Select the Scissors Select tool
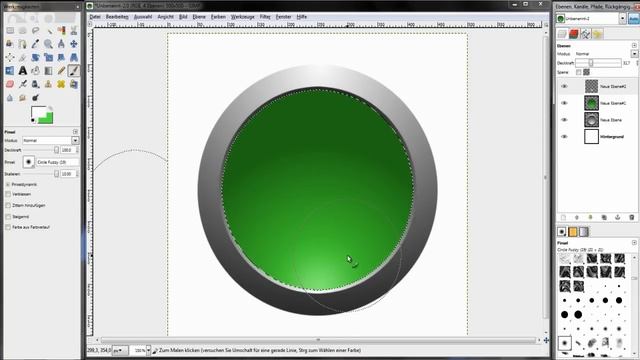 [74, 30]
